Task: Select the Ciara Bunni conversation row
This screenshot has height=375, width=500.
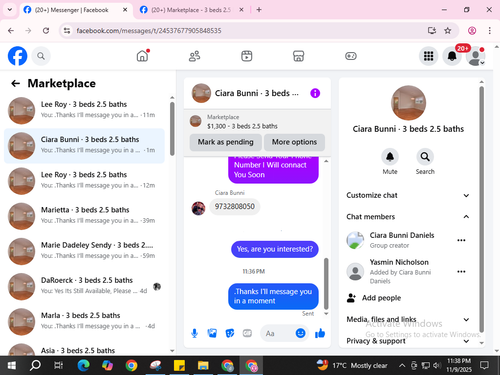Action: (x=84, y=145)
